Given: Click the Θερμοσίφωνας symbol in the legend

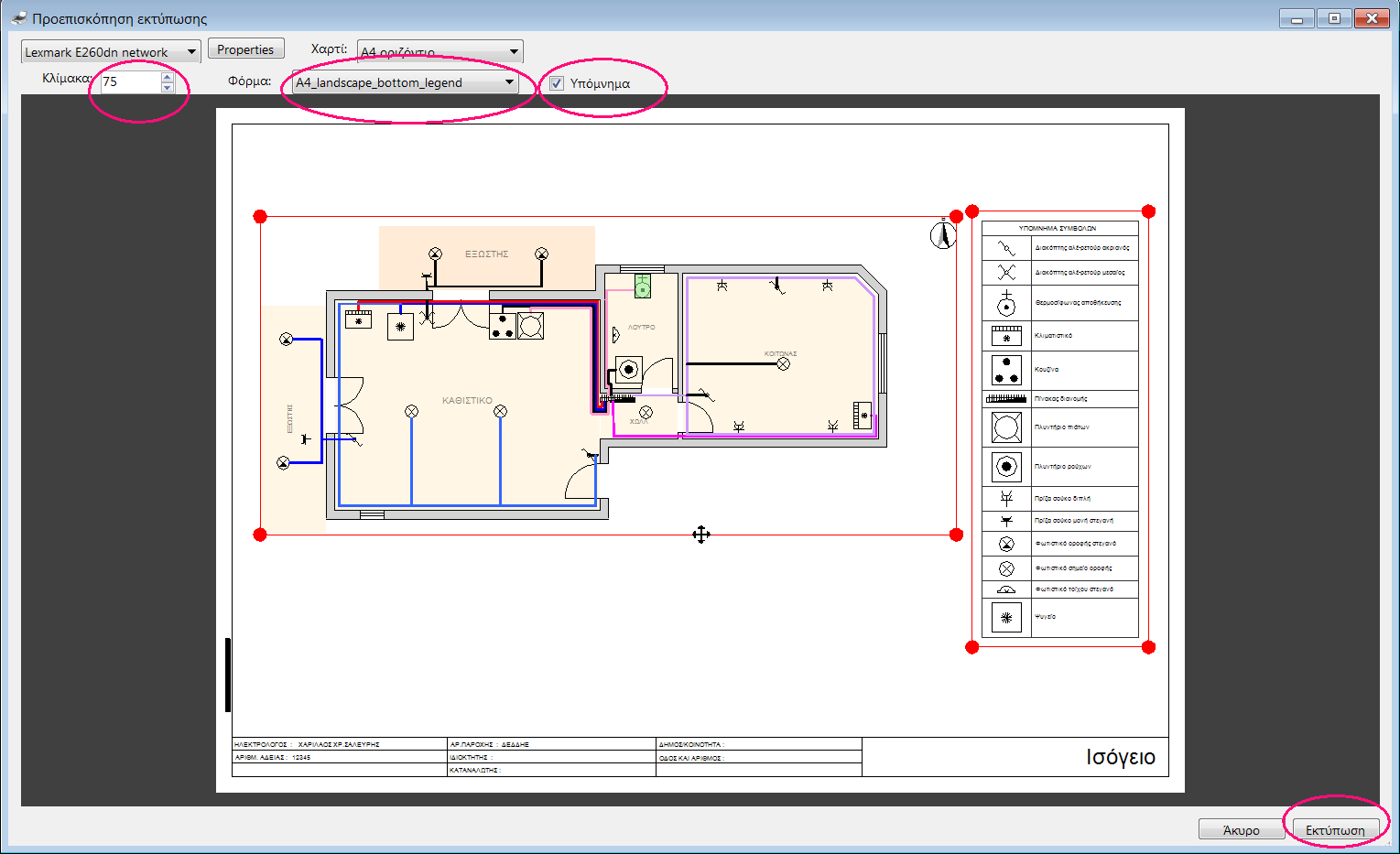Looking at the screenshot, I should (x=1006, y=303).
